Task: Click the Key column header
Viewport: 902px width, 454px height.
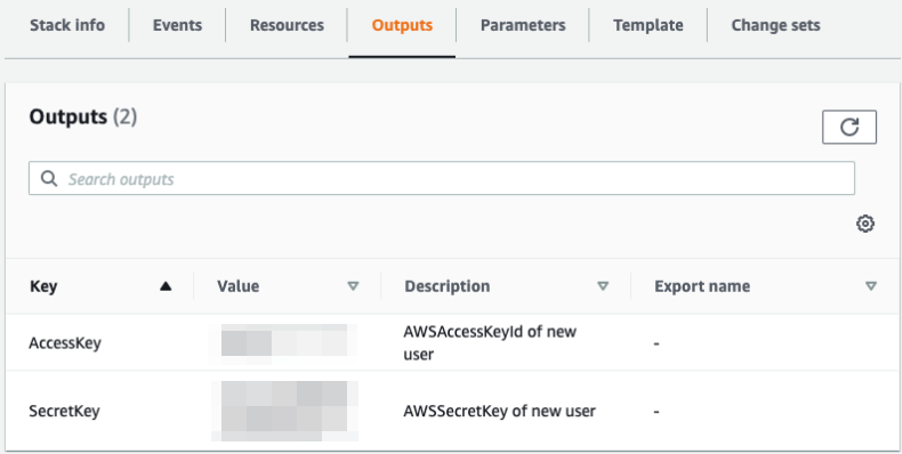Action: pos(44,286)
